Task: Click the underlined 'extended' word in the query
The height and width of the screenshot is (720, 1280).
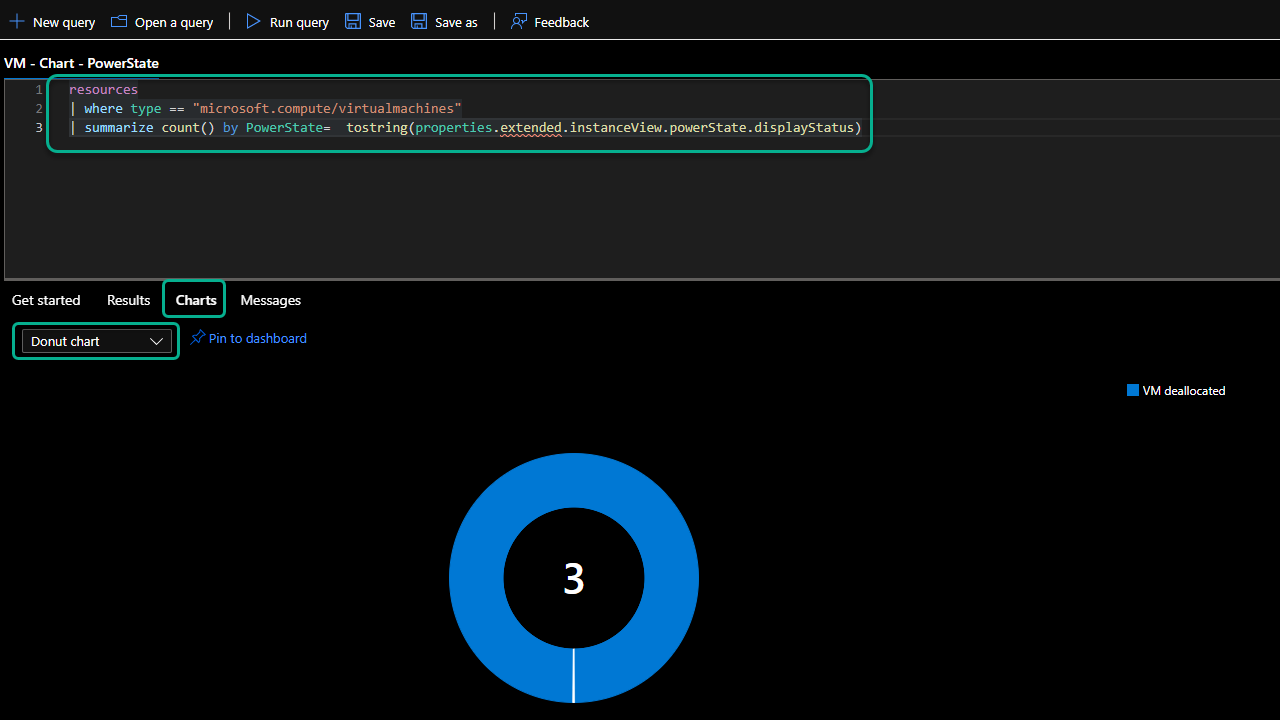Action: pos(531,128)
